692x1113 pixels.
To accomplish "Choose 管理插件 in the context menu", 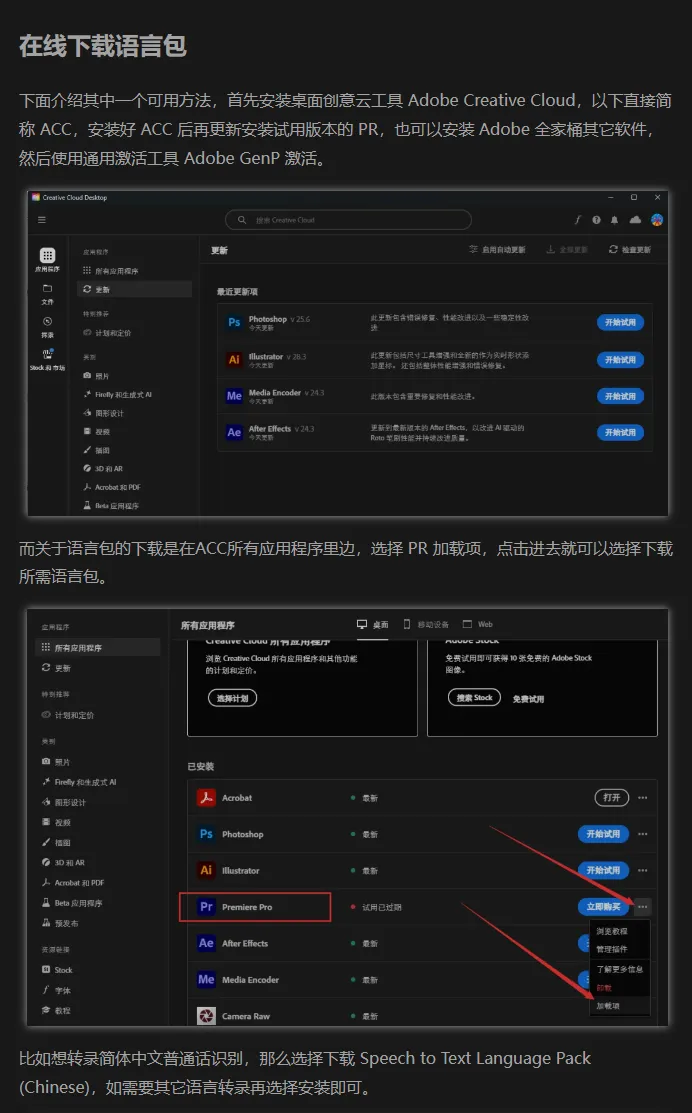I will click(612, 950).
